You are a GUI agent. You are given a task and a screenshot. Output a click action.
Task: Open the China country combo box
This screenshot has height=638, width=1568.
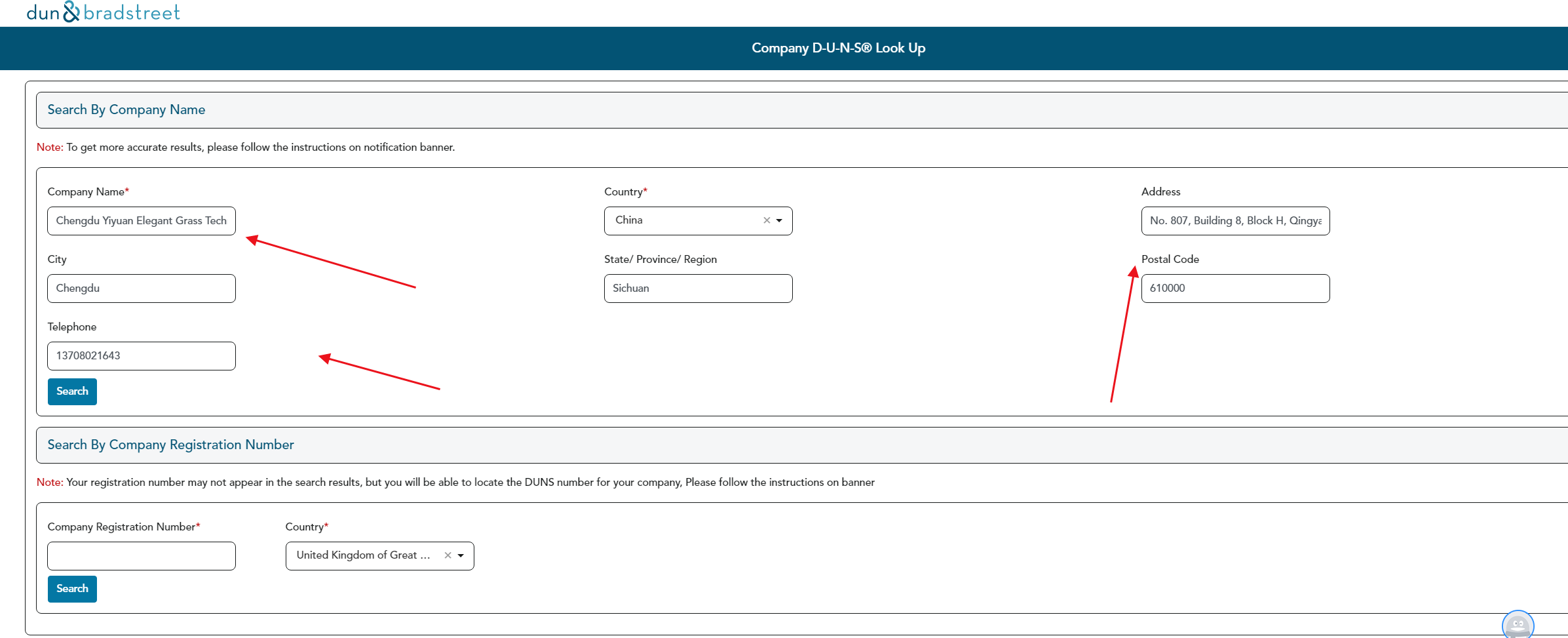tap(698, 221)
